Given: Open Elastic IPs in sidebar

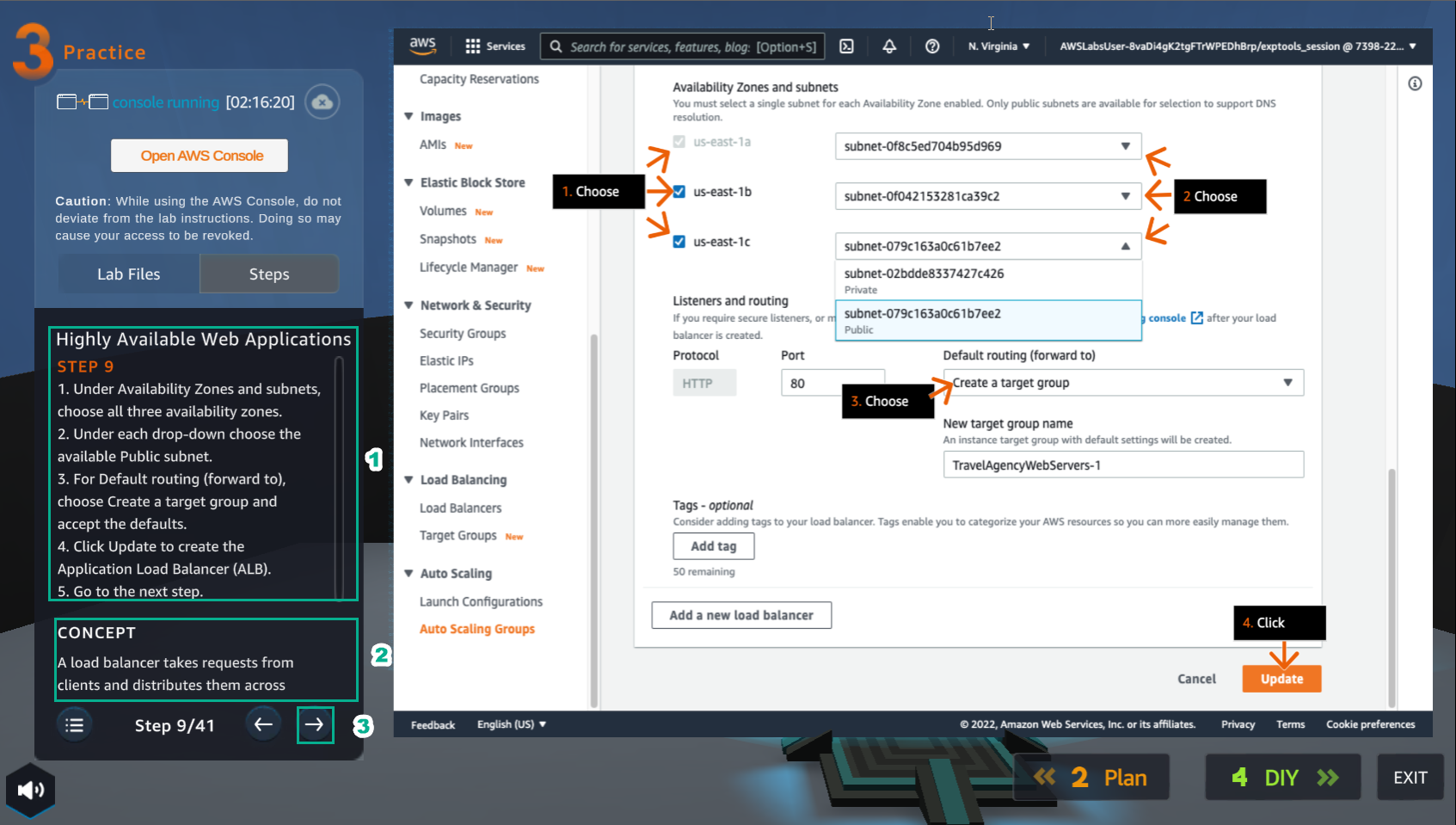Looking at the screenshot, I should pyautogui.click(x=446, y=361).
